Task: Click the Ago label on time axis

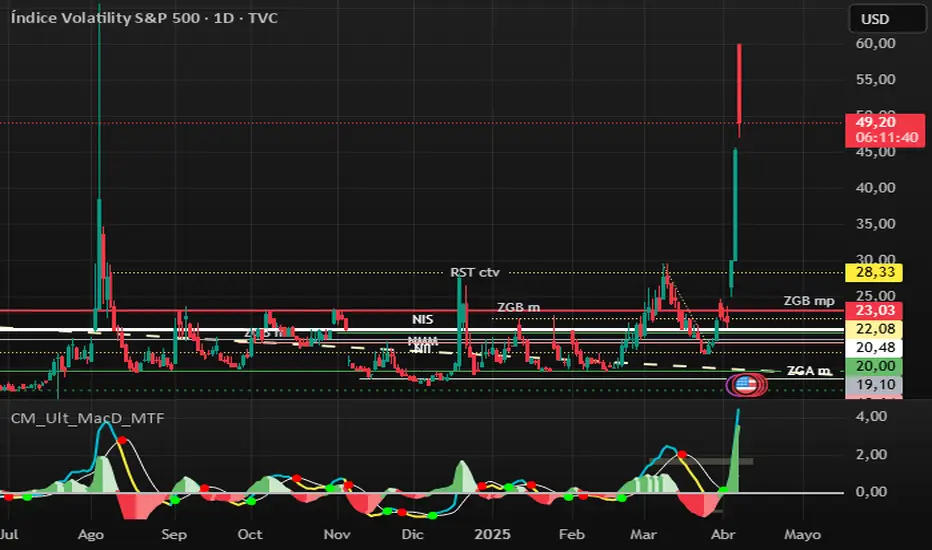Action: pos(91,535)
